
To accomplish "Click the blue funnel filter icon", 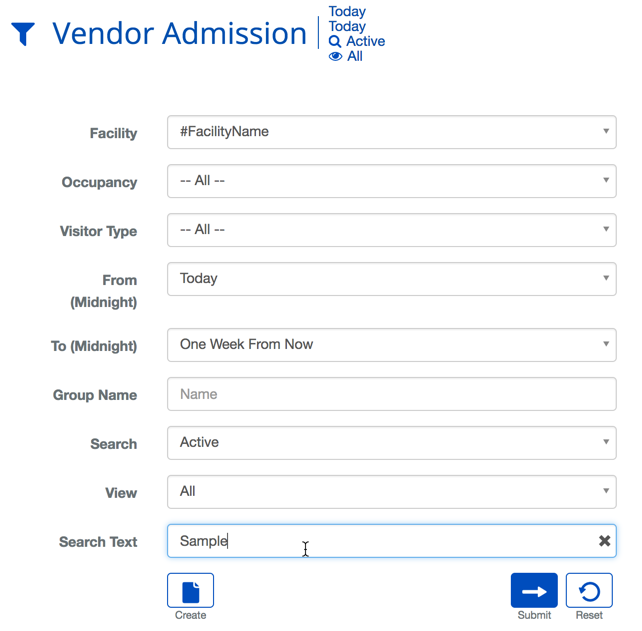I will click(x=23, y=34).
